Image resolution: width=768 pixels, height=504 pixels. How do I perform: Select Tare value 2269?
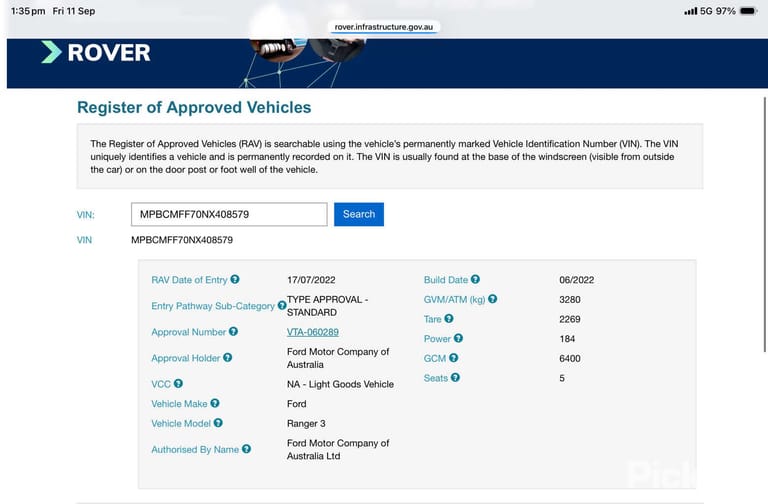click(x=570, y=319)
